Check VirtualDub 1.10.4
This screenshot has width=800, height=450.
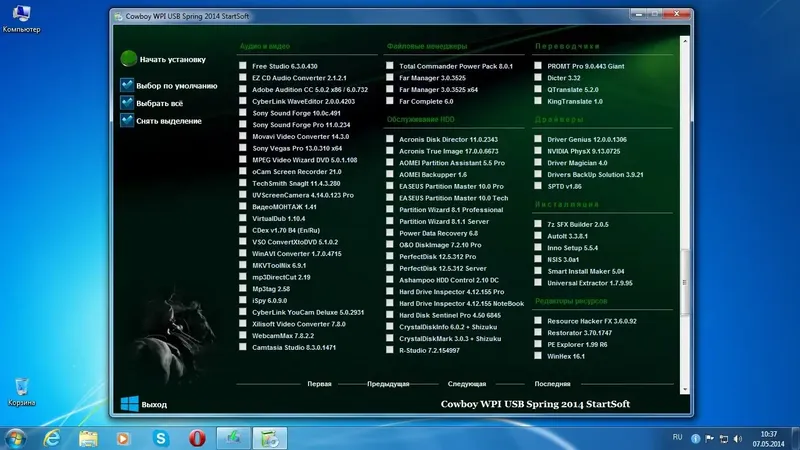(x=243, y=218)
